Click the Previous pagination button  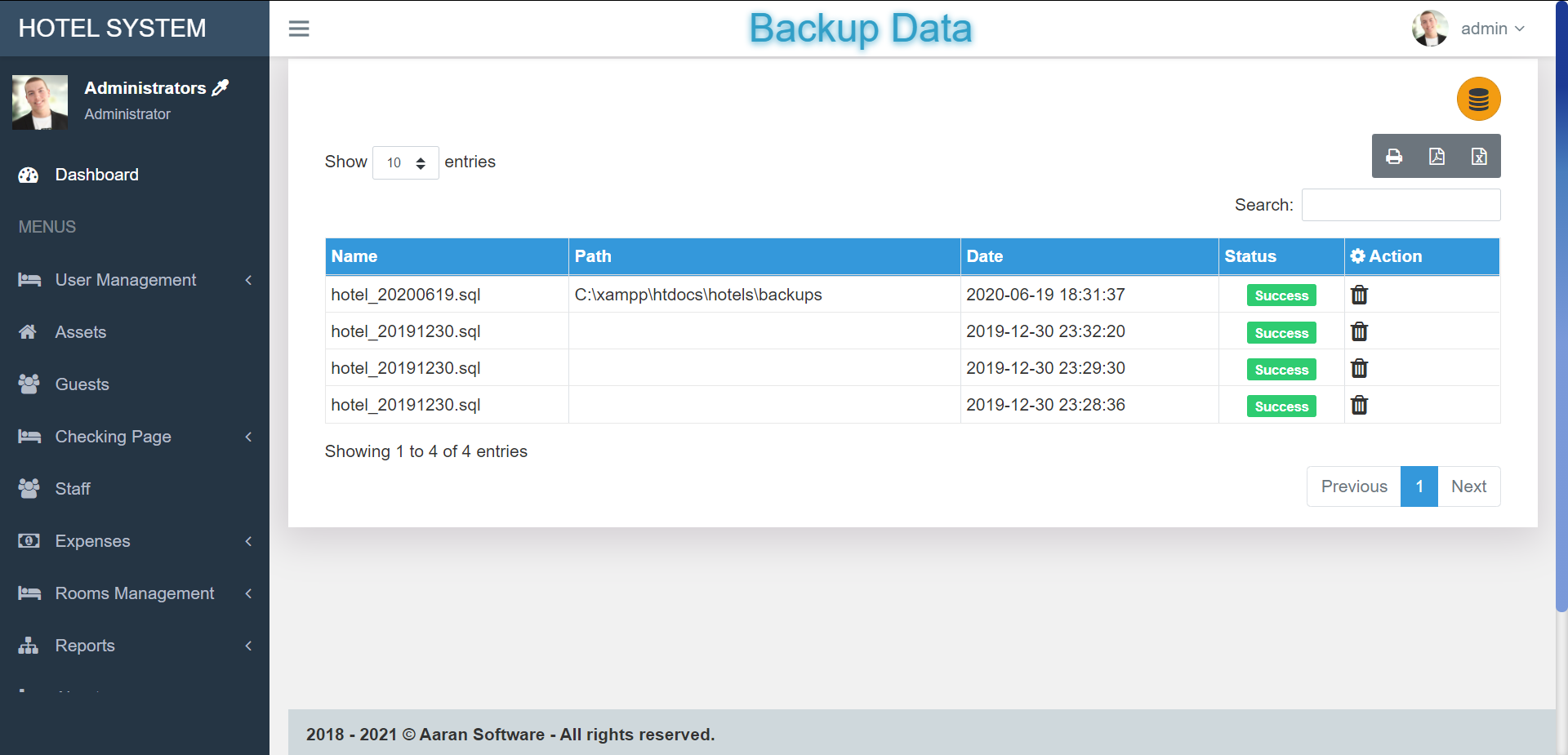[x=1353, y=486]
